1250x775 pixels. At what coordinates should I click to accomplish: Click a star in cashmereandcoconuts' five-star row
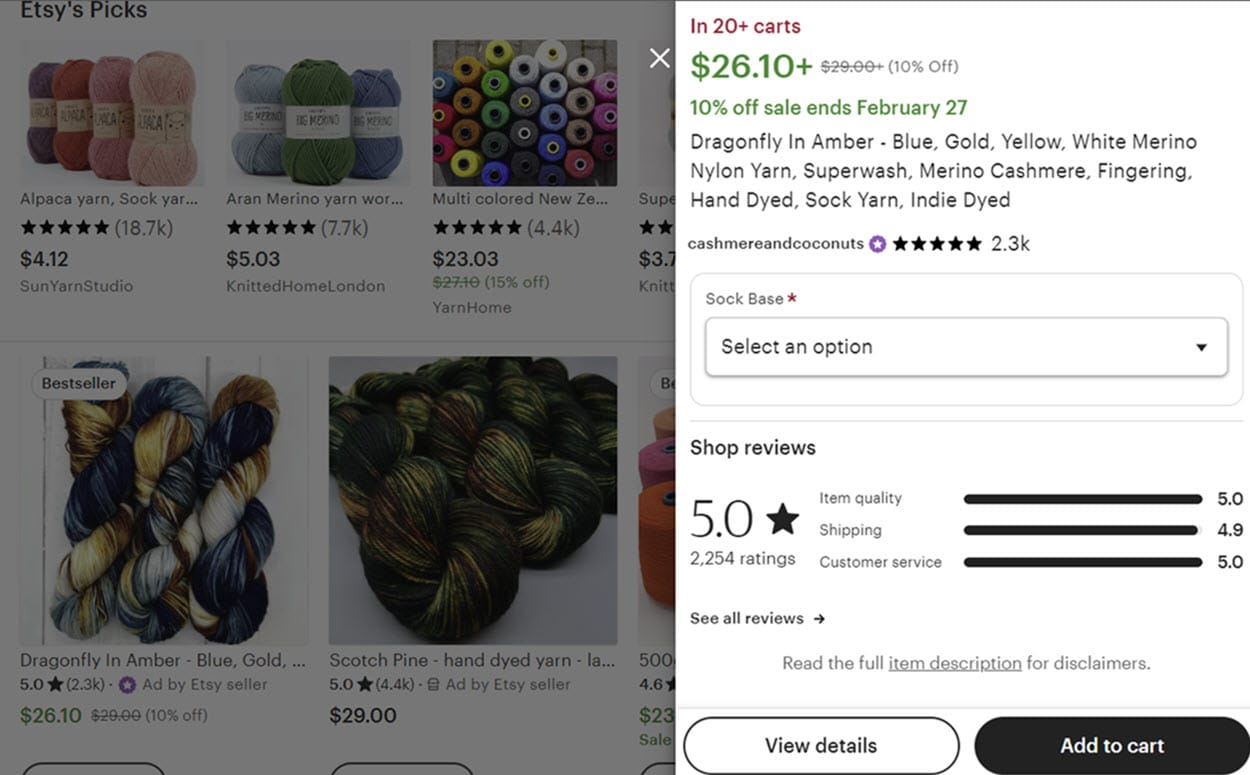935,243
